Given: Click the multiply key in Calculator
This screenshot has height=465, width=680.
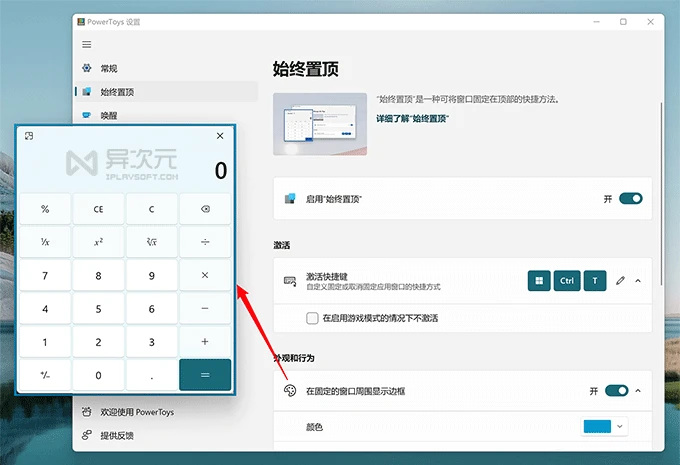Looking at the screenshot, I should coord(205,275).
